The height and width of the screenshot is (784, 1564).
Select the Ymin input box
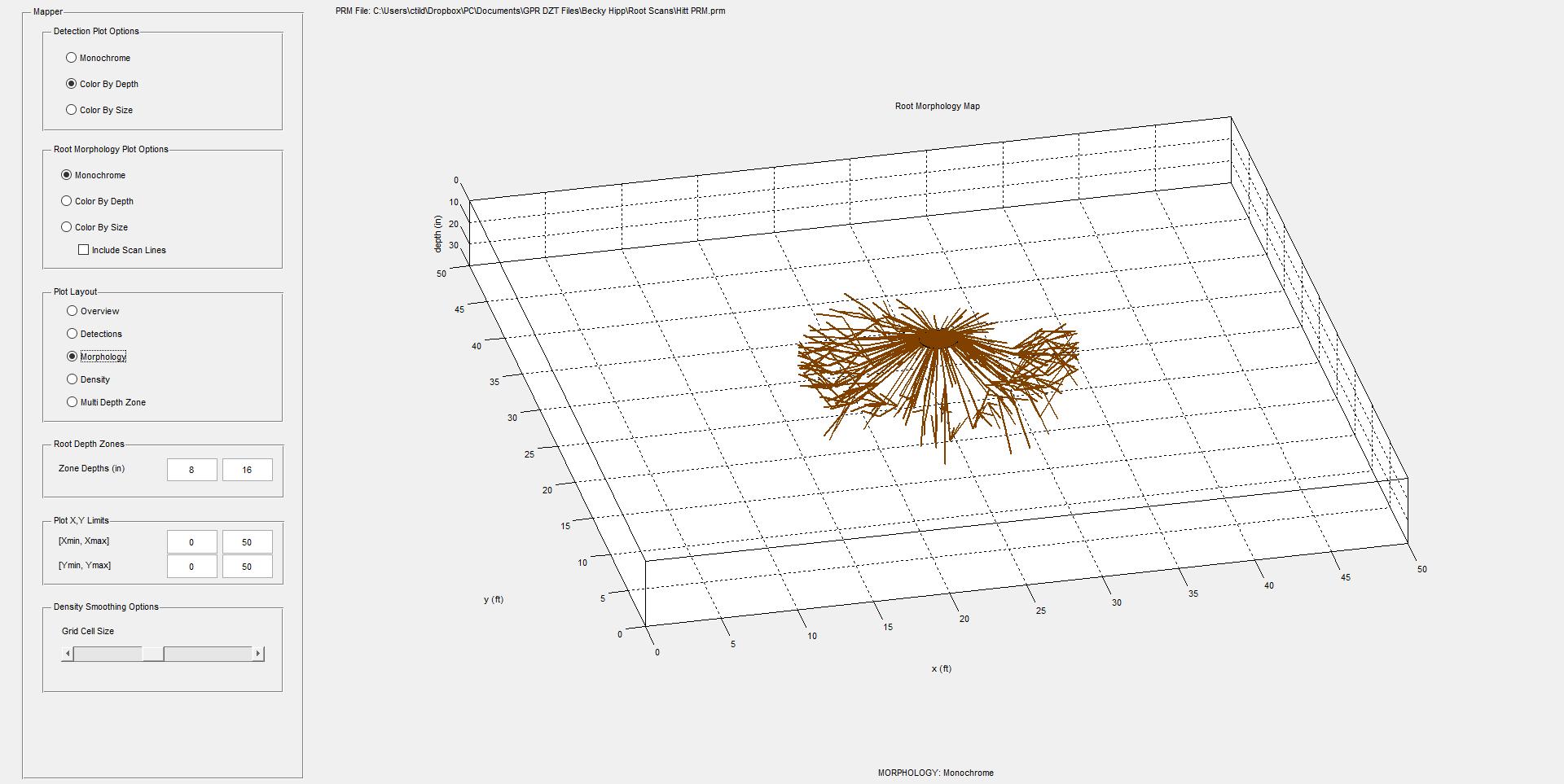(191, 566)
